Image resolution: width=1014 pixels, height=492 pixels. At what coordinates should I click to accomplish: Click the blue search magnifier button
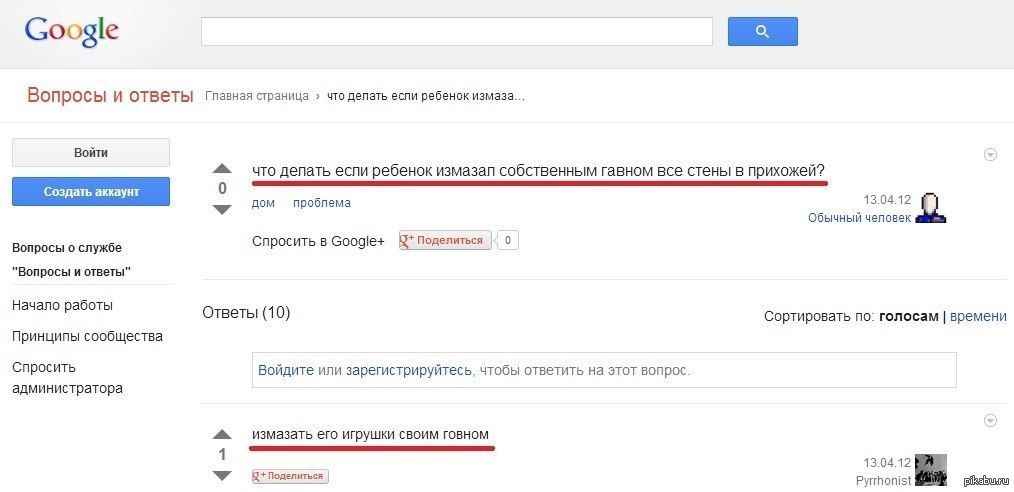762,31
